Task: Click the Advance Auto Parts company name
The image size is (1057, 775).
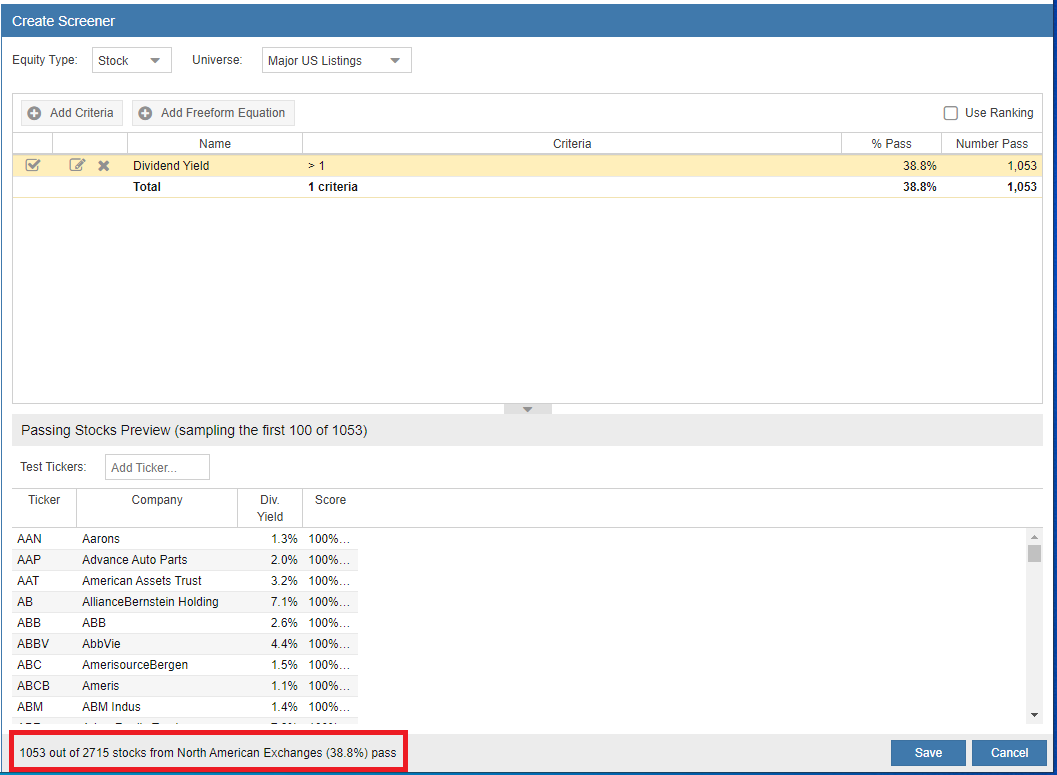Action: (135, 559)
